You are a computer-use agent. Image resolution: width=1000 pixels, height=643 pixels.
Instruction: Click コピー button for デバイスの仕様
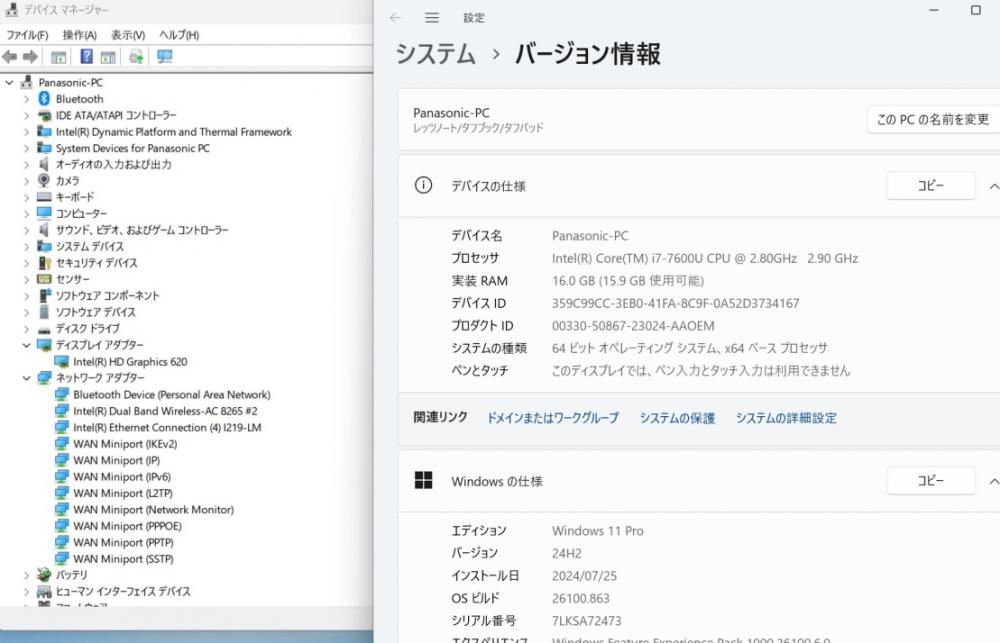pyautogui.click(x=931, y=186)
